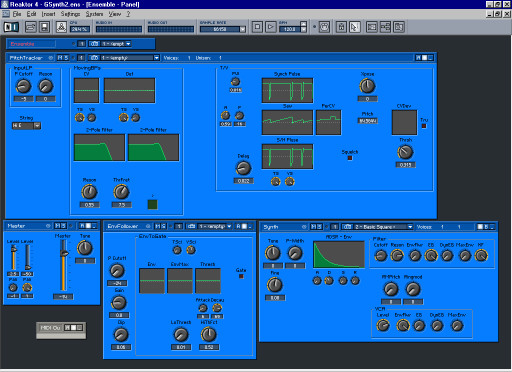Click the PitchTracker snapshot camera icon
512x372 pixels.
[94, 58]
